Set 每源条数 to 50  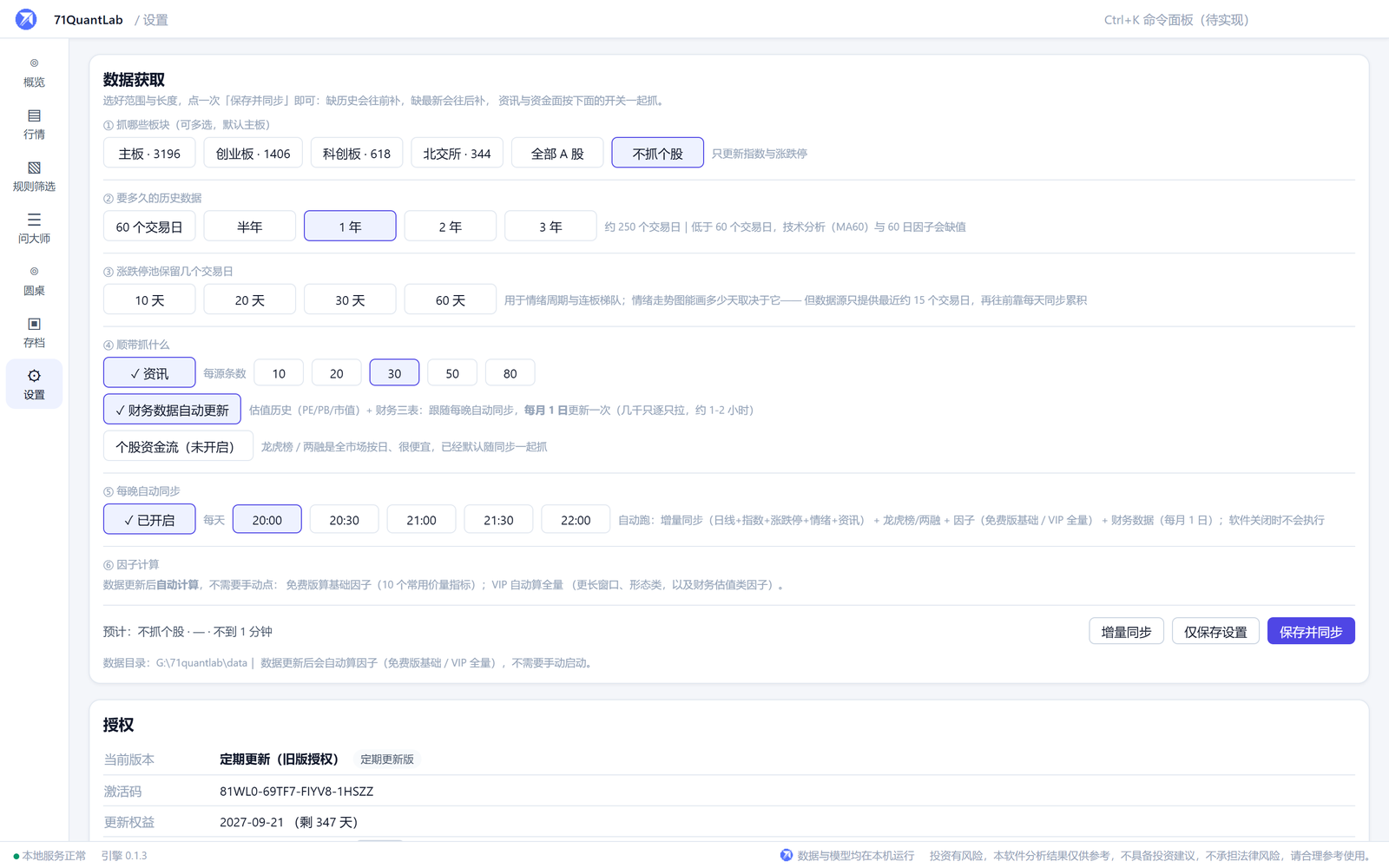coord(452,373)
